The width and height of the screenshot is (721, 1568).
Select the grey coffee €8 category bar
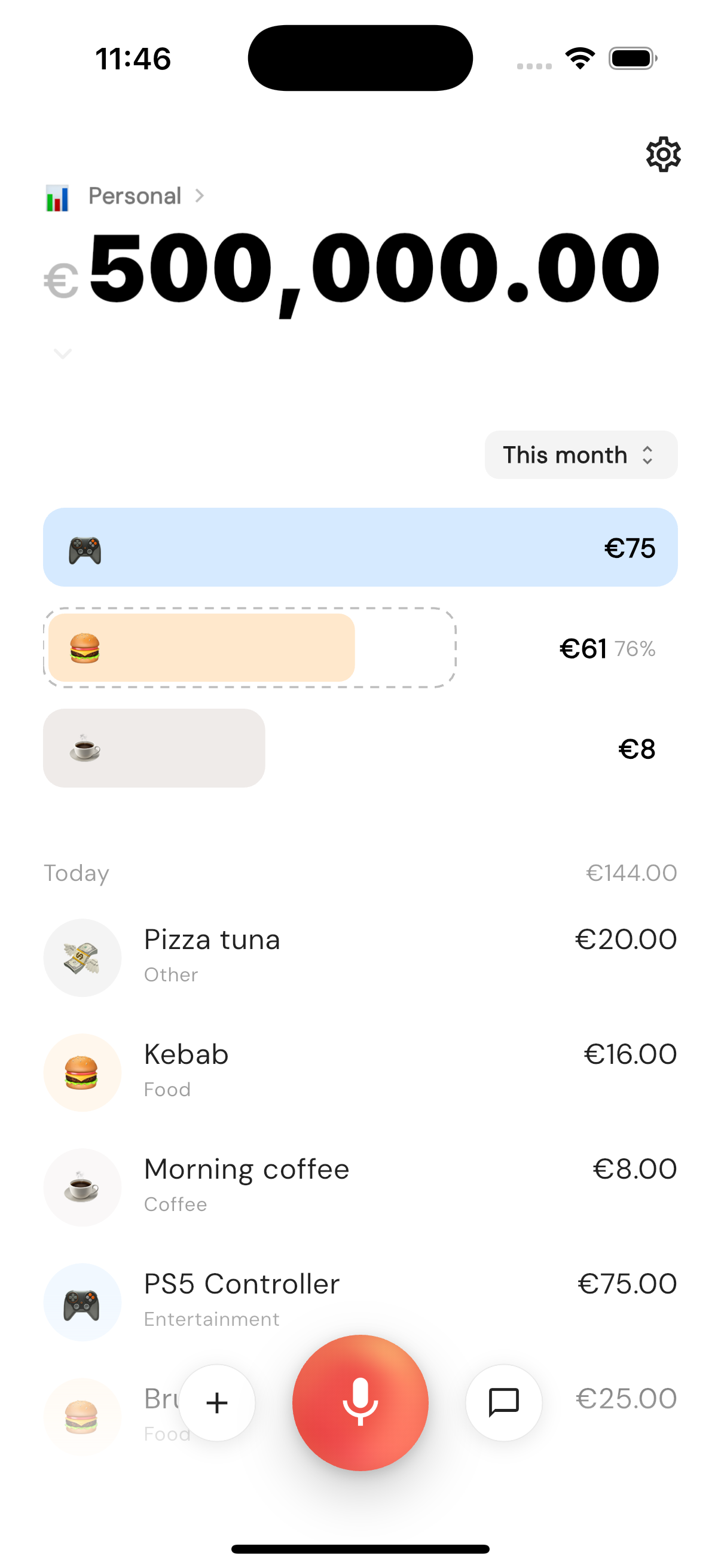(154, 748)
